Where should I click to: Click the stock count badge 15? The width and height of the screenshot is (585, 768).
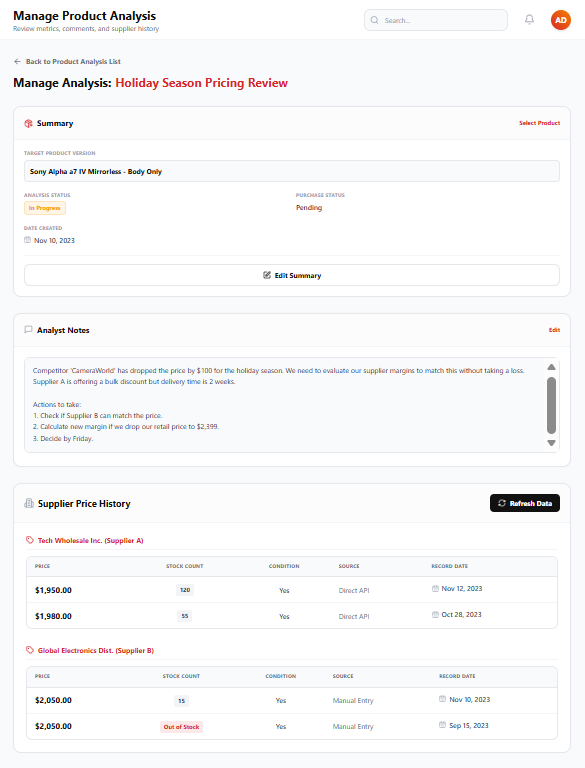(x=181, y=700)
